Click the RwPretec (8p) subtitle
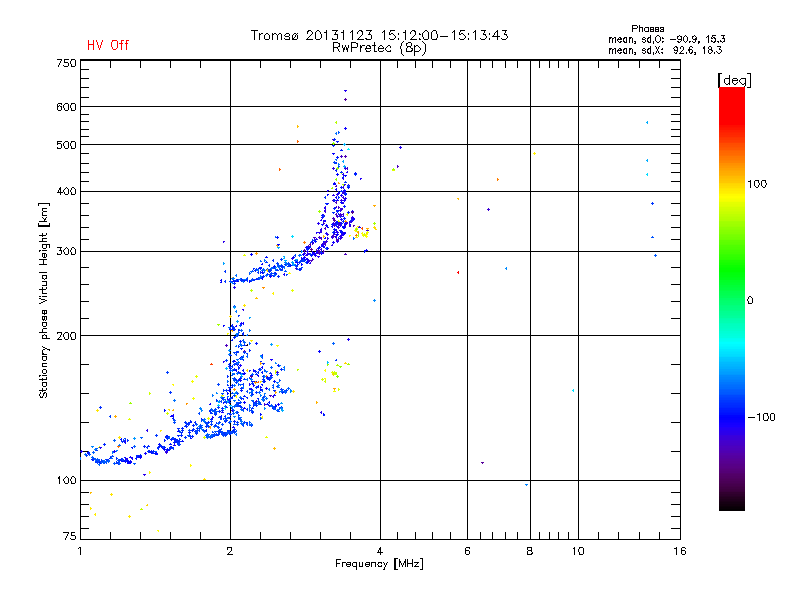 point(379,48)
